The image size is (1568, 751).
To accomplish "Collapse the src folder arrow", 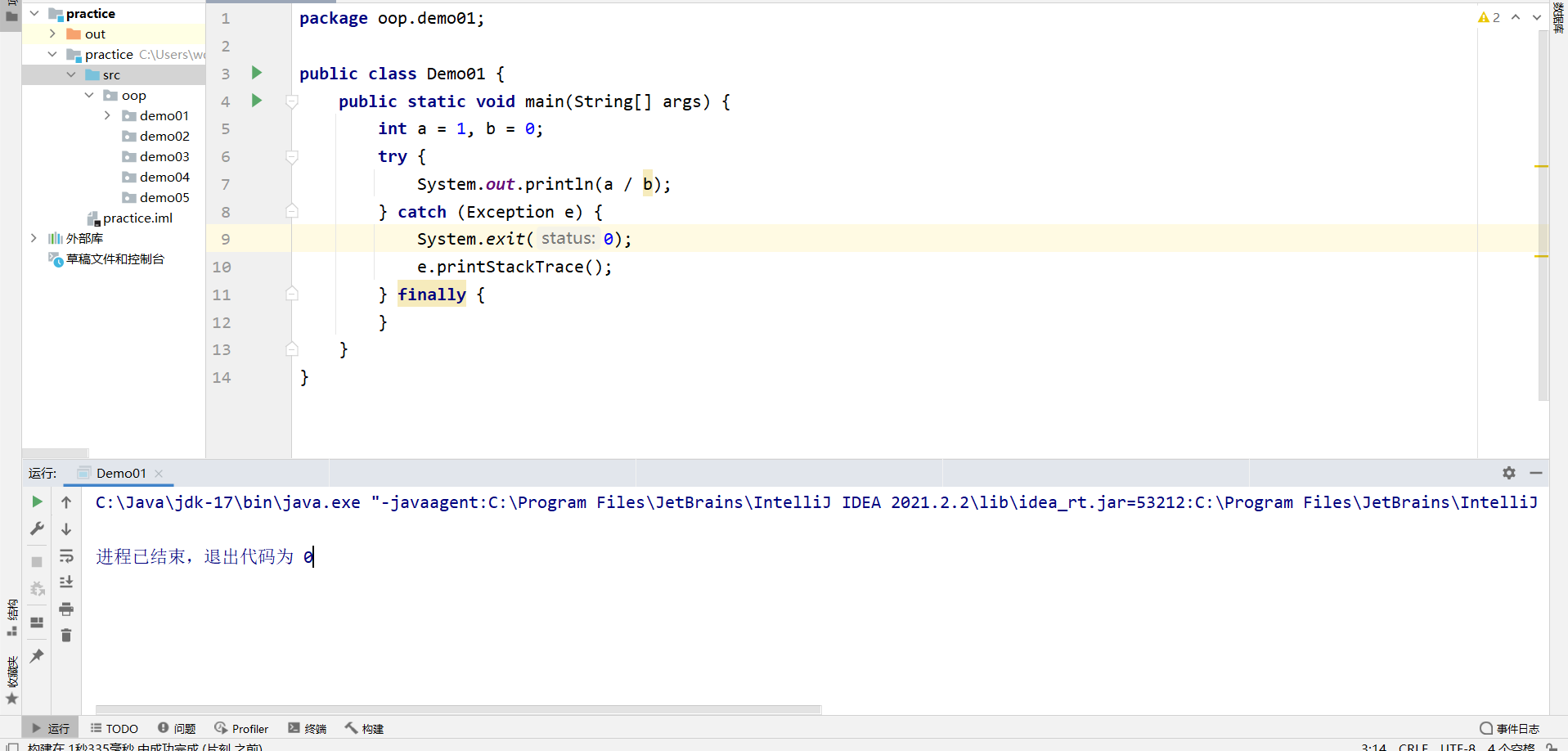I will pyautogui.click(x=71, y=74).
